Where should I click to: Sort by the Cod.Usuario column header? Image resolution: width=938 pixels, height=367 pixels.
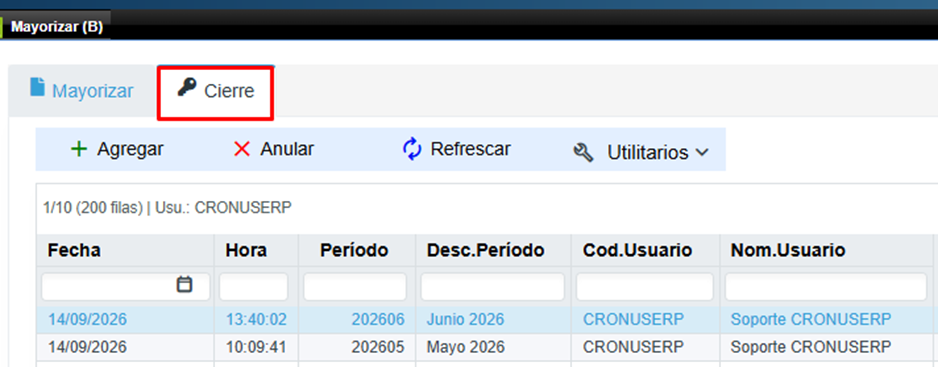(638, 250)
